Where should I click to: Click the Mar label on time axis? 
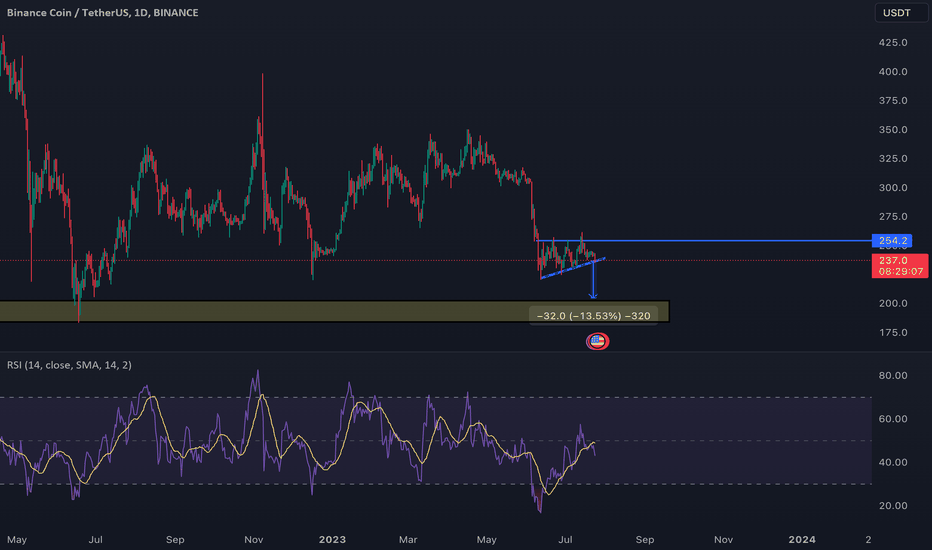[x=408, y=540]
